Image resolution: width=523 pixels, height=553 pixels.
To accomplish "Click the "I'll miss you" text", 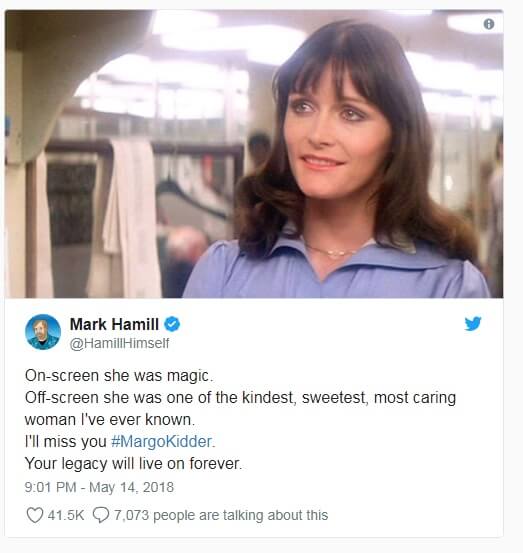I will [x=66, y=442].
